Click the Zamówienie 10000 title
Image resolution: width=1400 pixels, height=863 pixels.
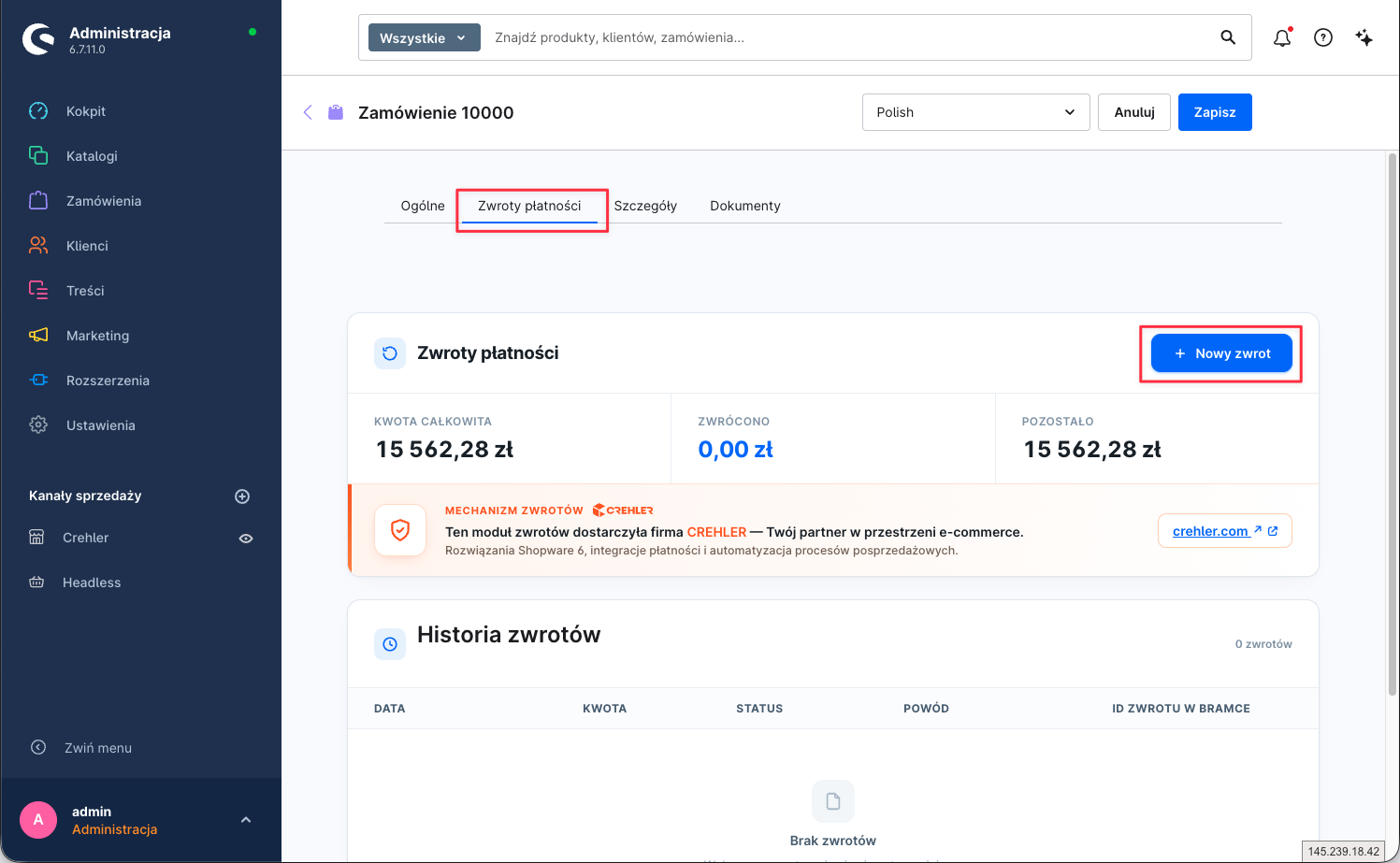[436, 112]
